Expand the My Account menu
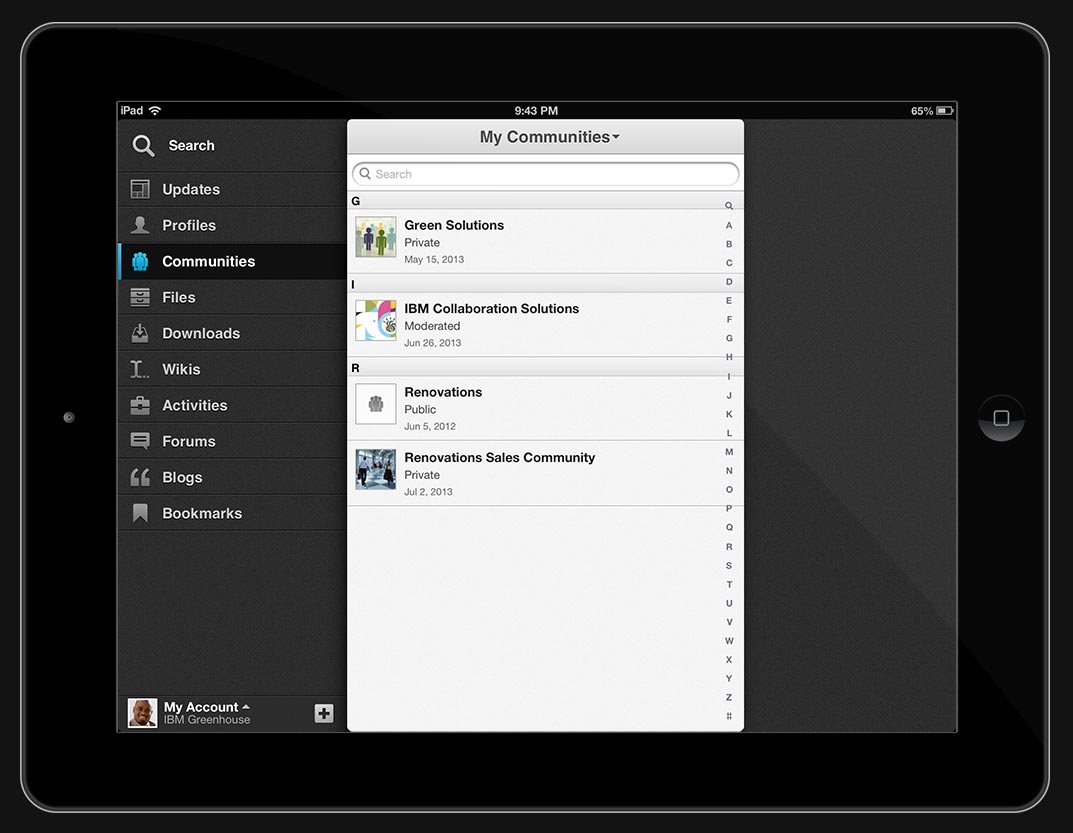Screen dimensions: 1073x833 click(206, 708)
